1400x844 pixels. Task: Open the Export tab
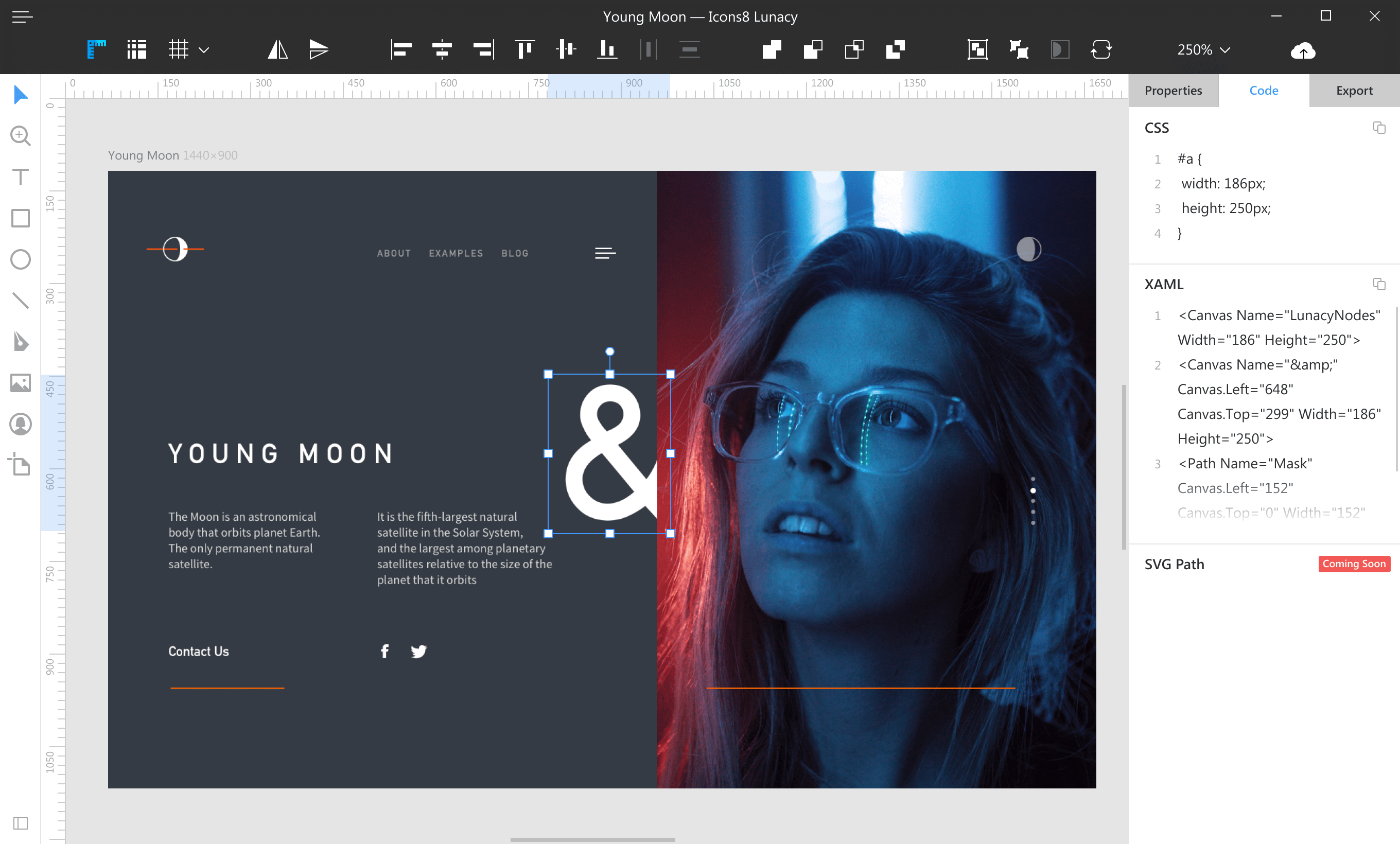click(x=1355, y=90)
